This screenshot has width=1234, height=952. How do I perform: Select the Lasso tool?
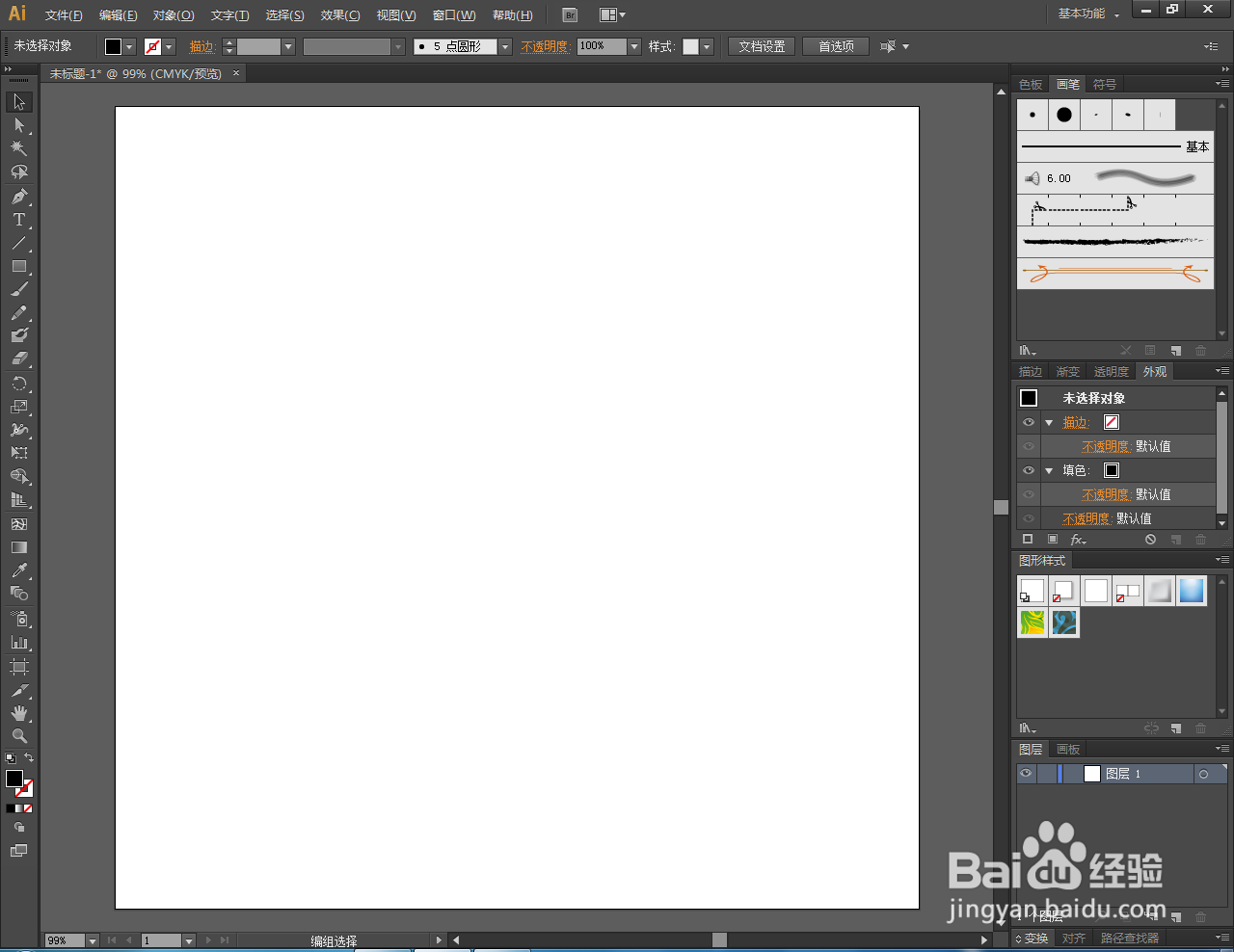point(19,172)
